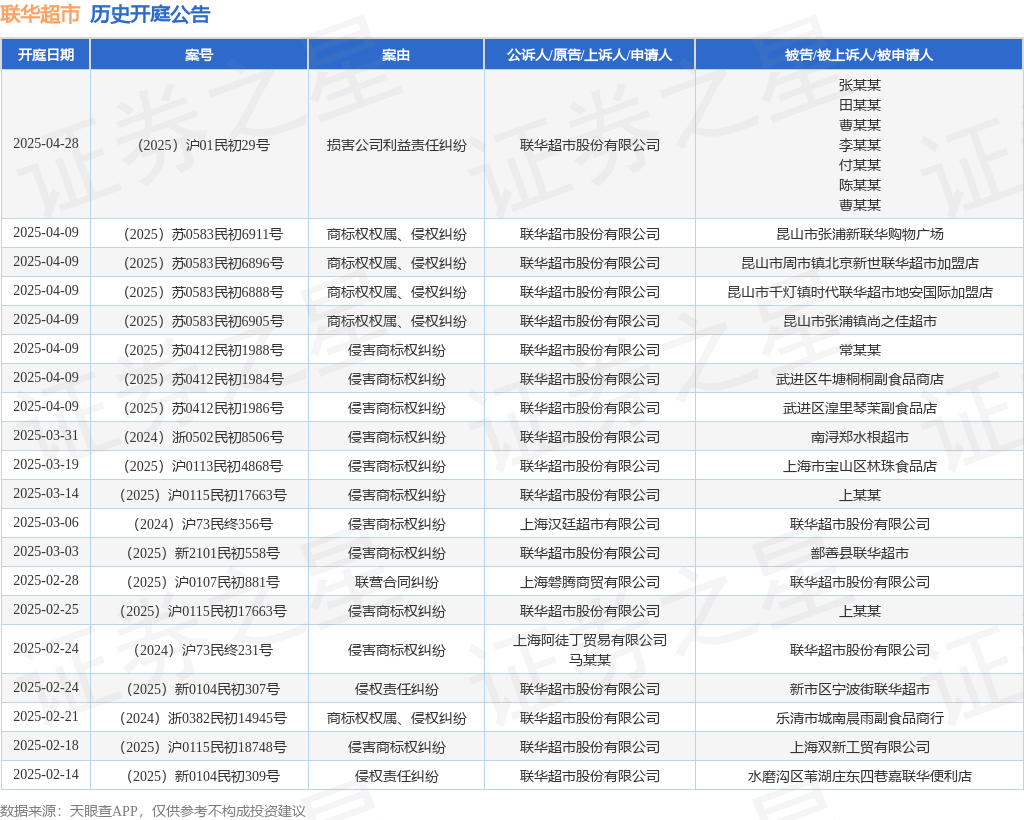This screenshot has height=820, width=1024.
Task: Click the date 2025-02-28
Action: tap(46, 580)
